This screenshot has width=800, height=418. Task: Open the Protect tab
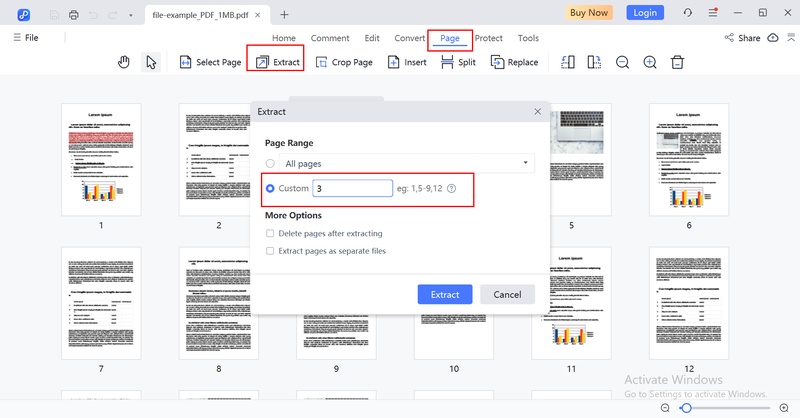[x=489, y=38]
